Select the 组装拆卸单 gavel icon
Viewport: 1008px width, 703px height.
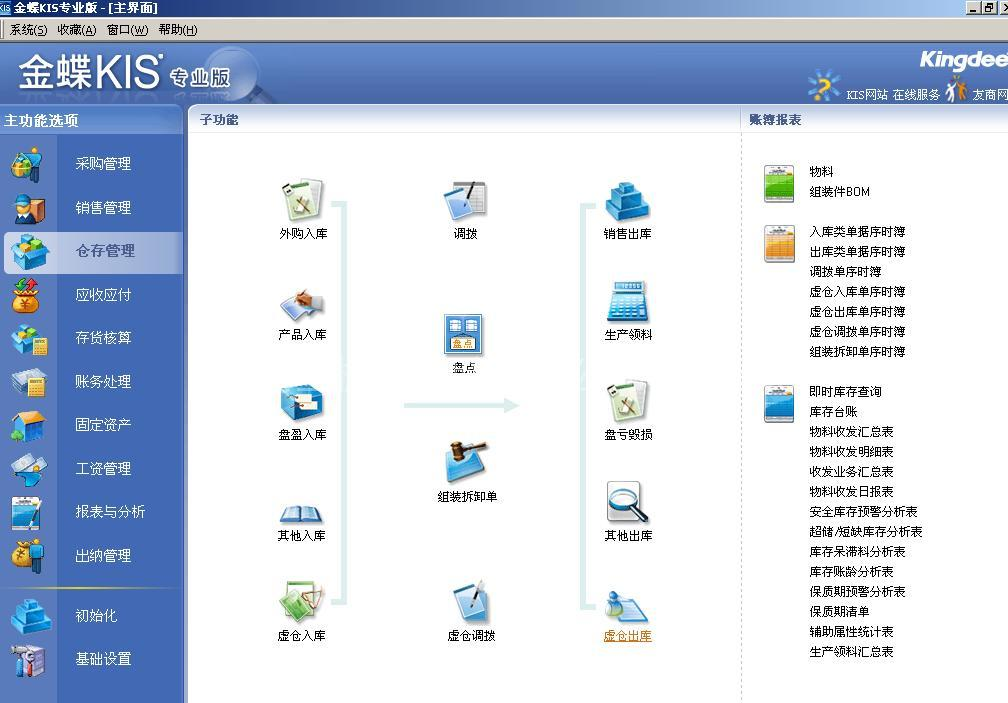pyautogui.click(x=467, y=461)
